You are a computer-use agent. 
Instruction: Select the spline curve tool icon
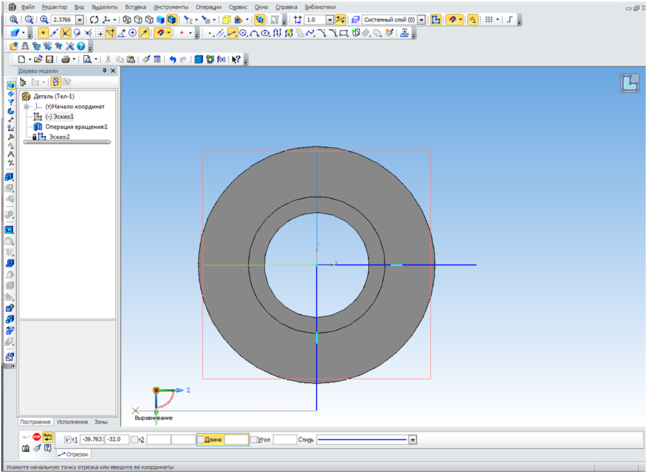pyautogui.click(x=310, y=33)
